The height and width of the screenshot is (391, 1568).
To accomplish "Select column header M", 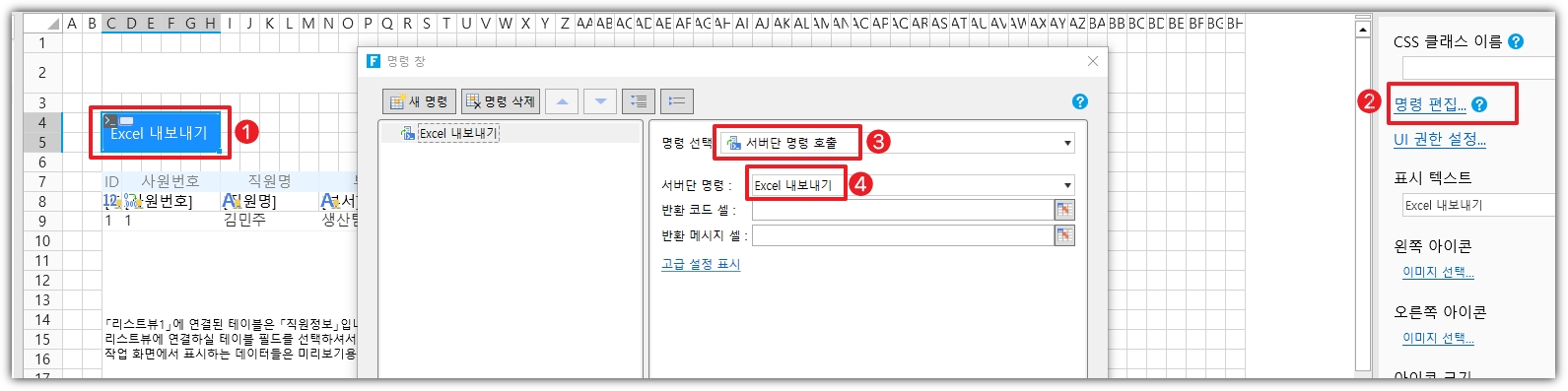I will coord(308,24).
